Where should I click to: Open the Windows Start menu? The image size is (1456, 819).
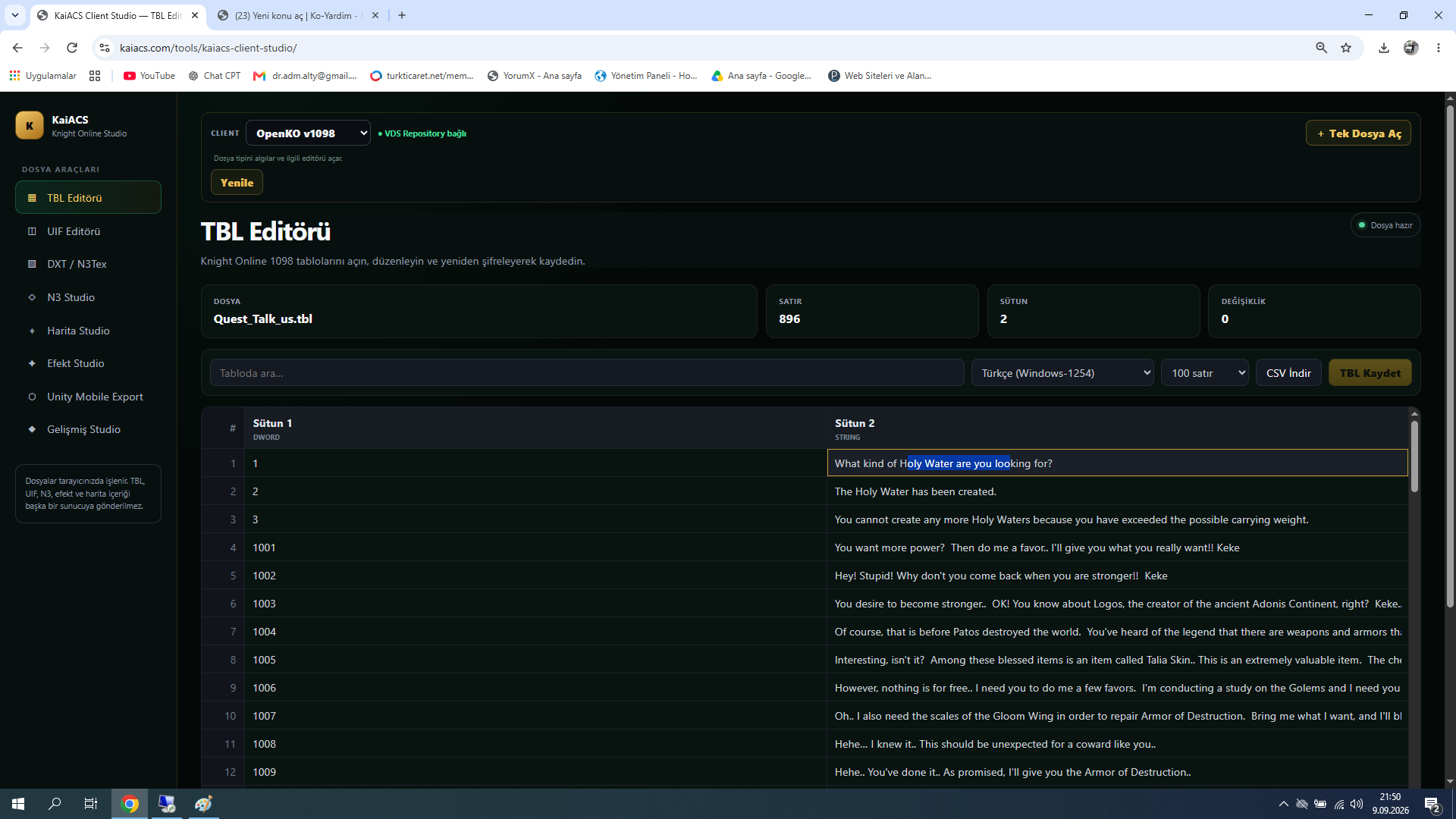click(x=18, y=804)
